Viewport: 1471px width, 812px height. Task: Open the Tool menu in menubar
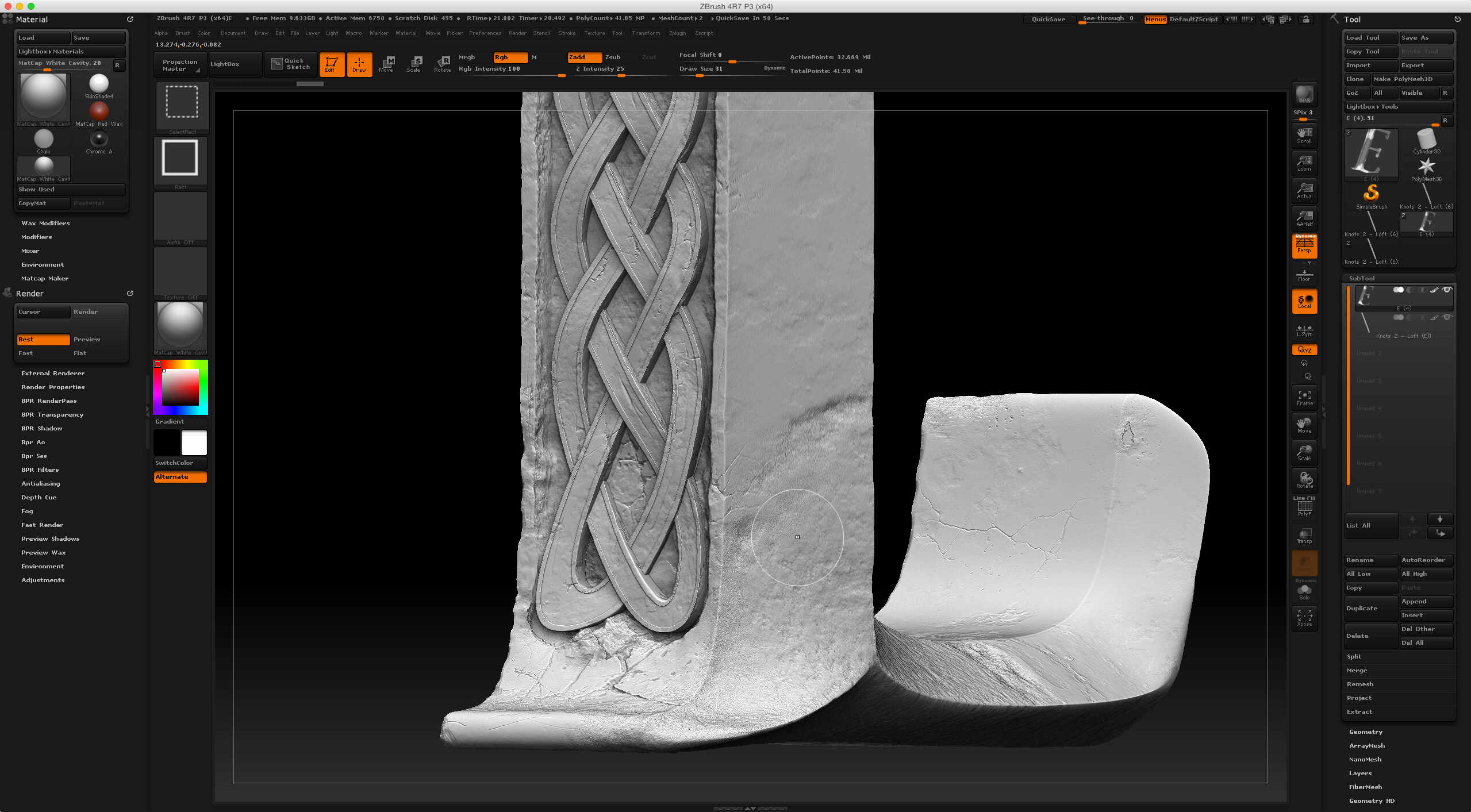(620, 33)
